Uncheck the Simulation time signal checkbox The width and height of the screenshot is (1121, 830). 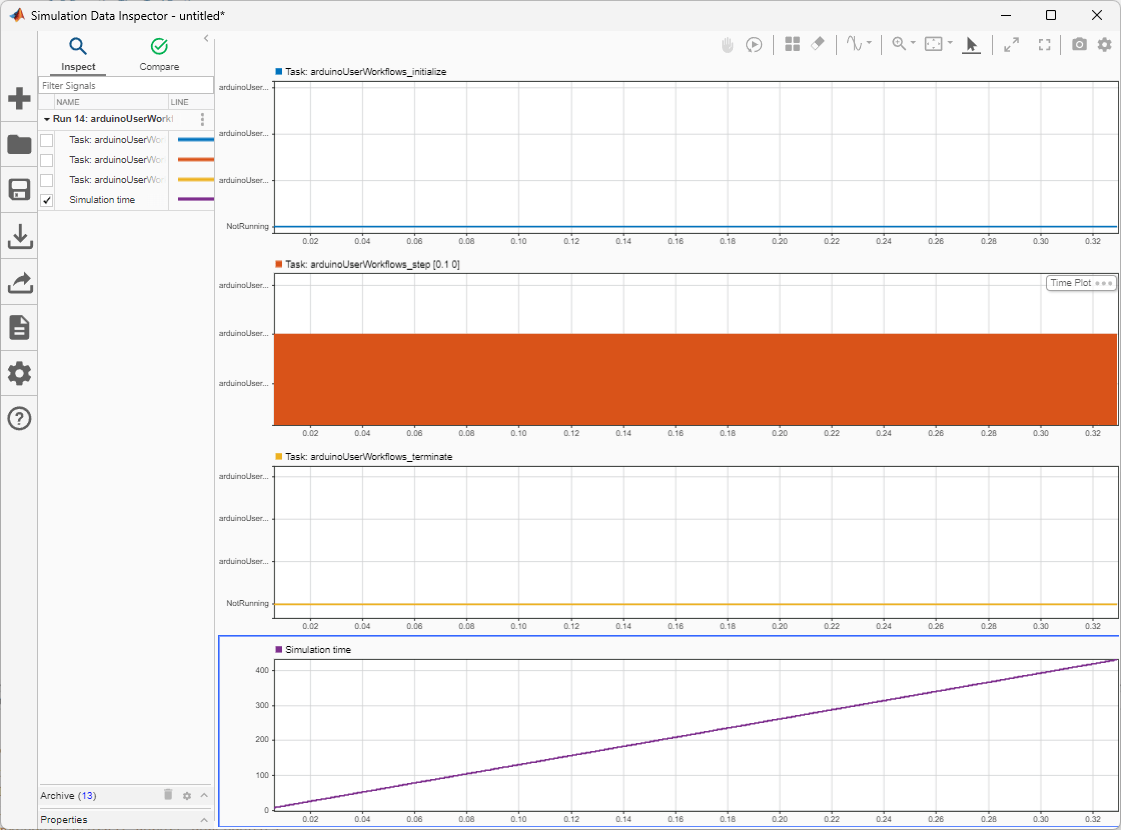pyautogui.click(x=46, y=200)
